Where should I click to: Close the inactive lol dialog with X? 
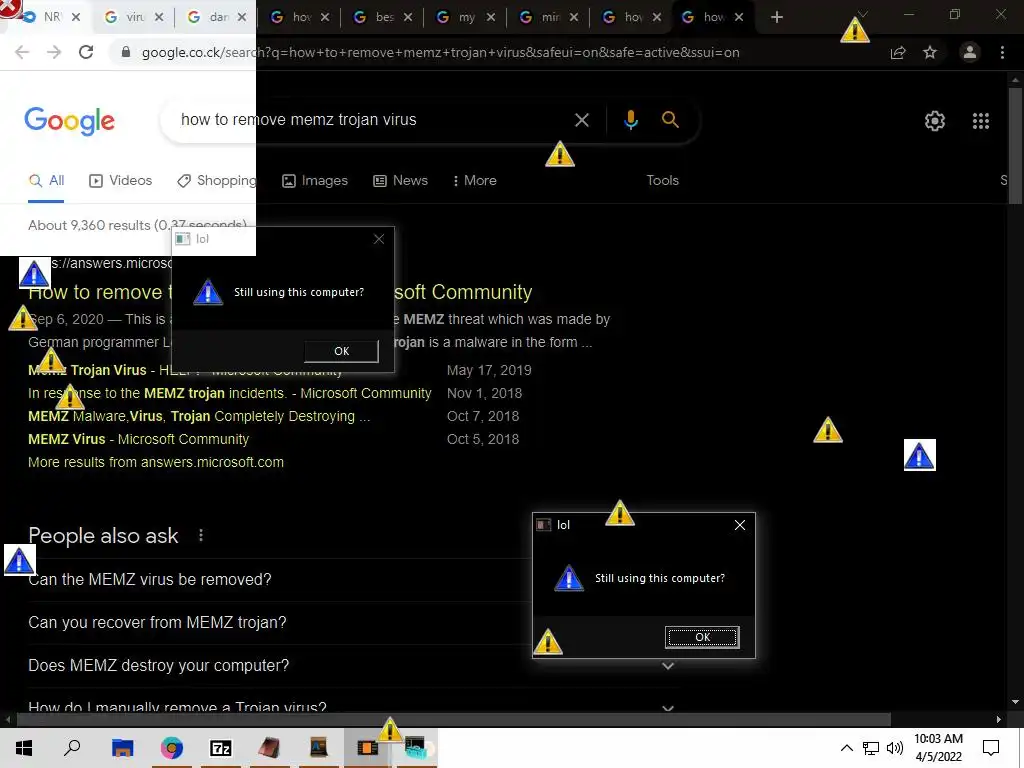point(379,239)
